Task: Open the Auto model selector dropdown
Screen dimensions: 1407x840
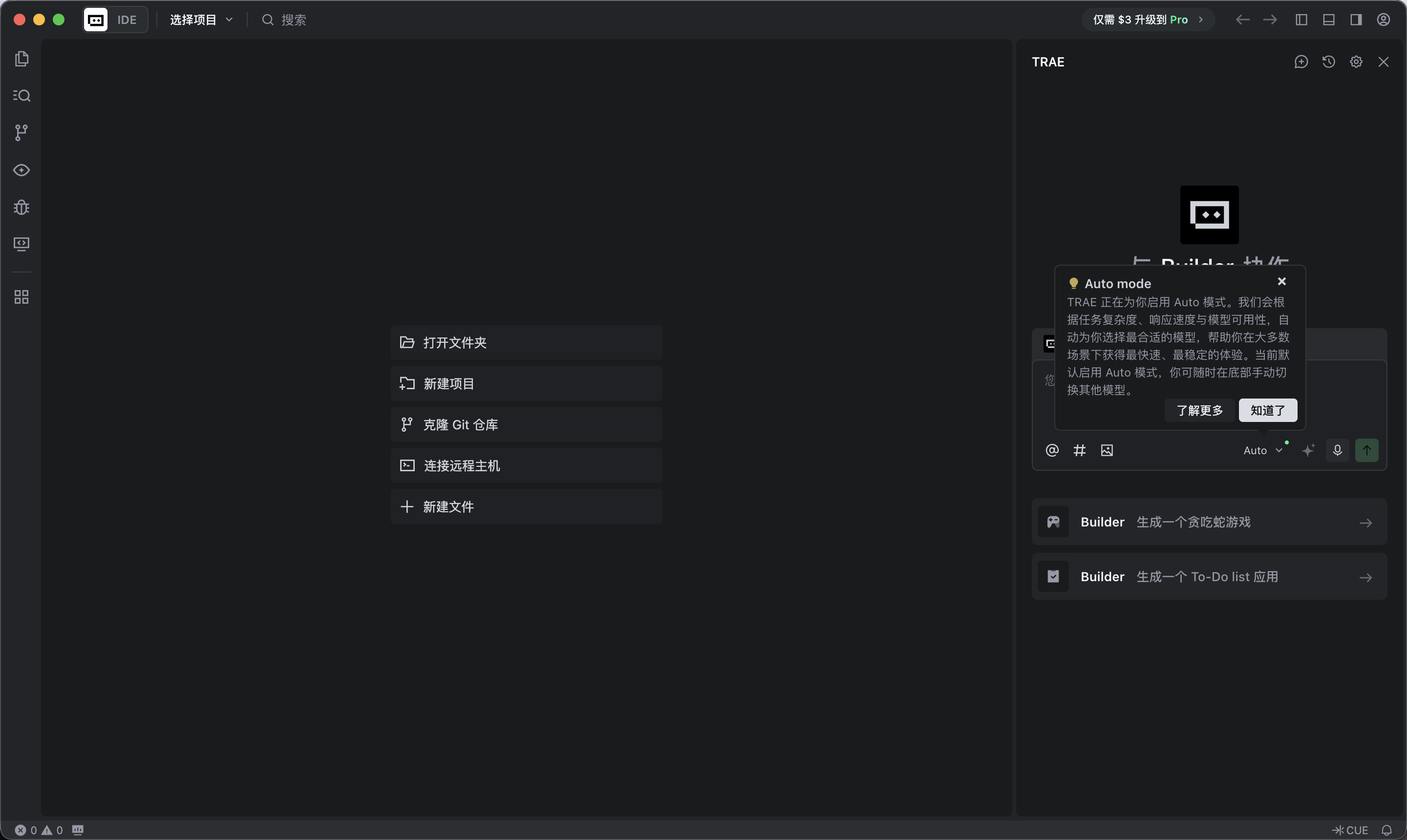Action: pyautogui.click(x=1262, y=451)
